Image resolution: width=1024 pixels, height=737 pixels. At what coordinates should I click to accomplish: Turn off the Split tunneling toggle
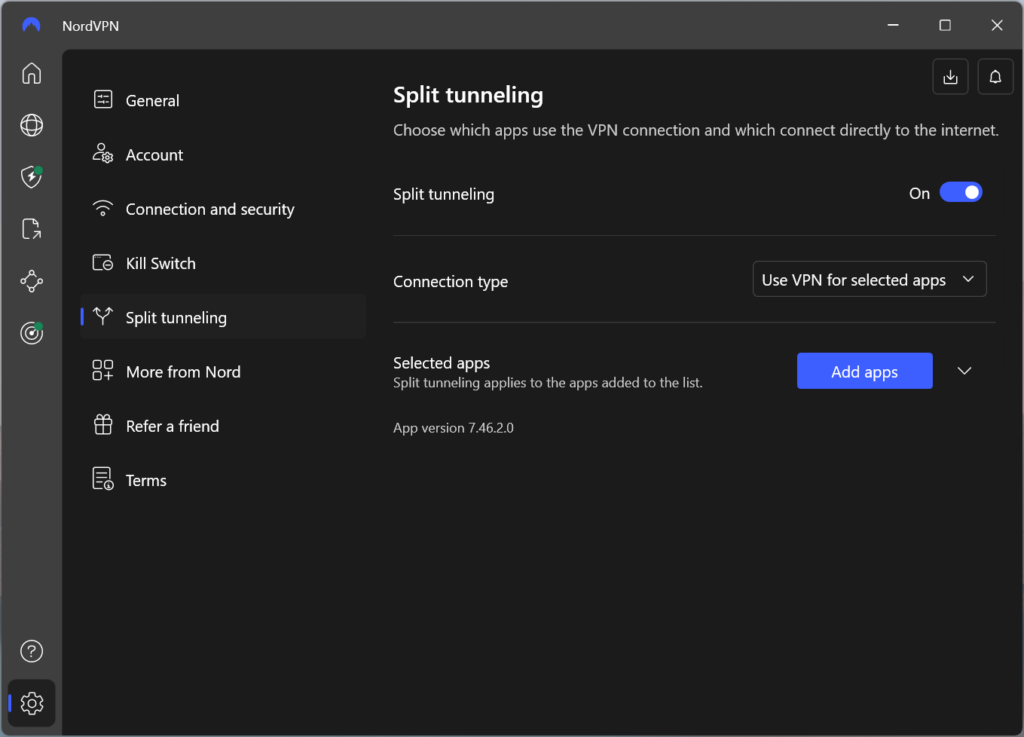[x=961, y=193]
